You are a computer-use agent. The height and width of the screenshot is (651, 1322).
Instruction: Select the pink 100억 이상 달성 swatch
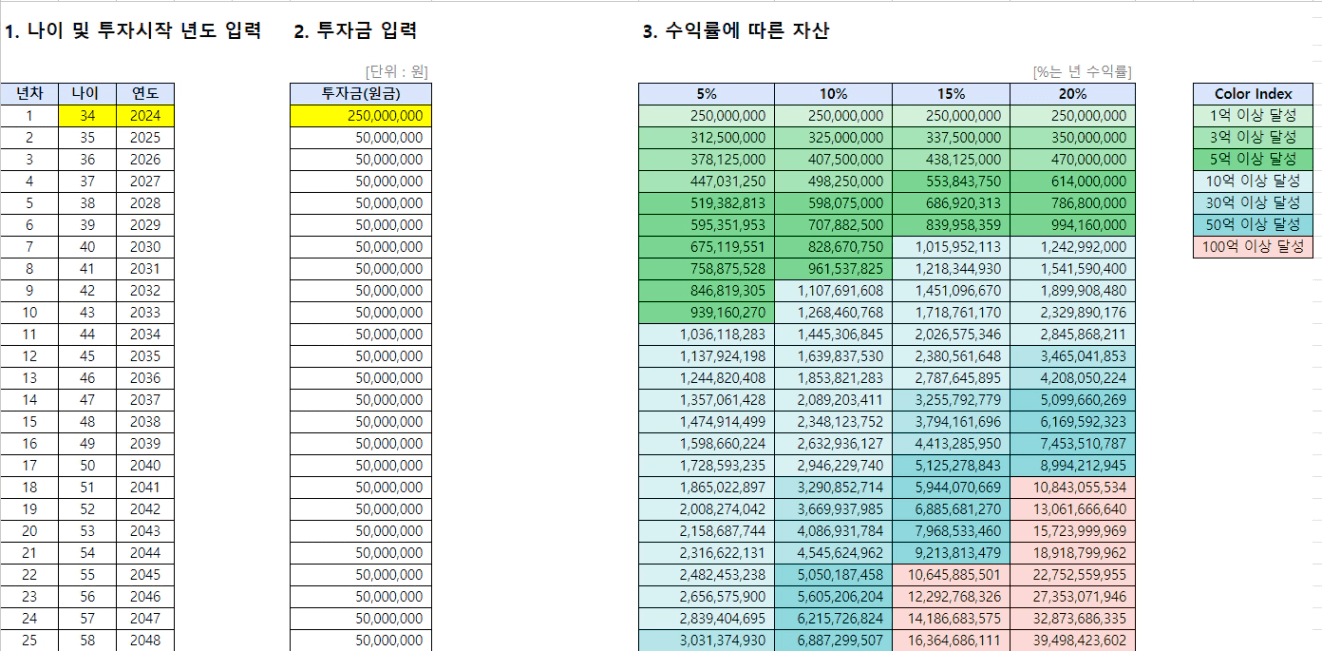click(x=1252, y=247)
